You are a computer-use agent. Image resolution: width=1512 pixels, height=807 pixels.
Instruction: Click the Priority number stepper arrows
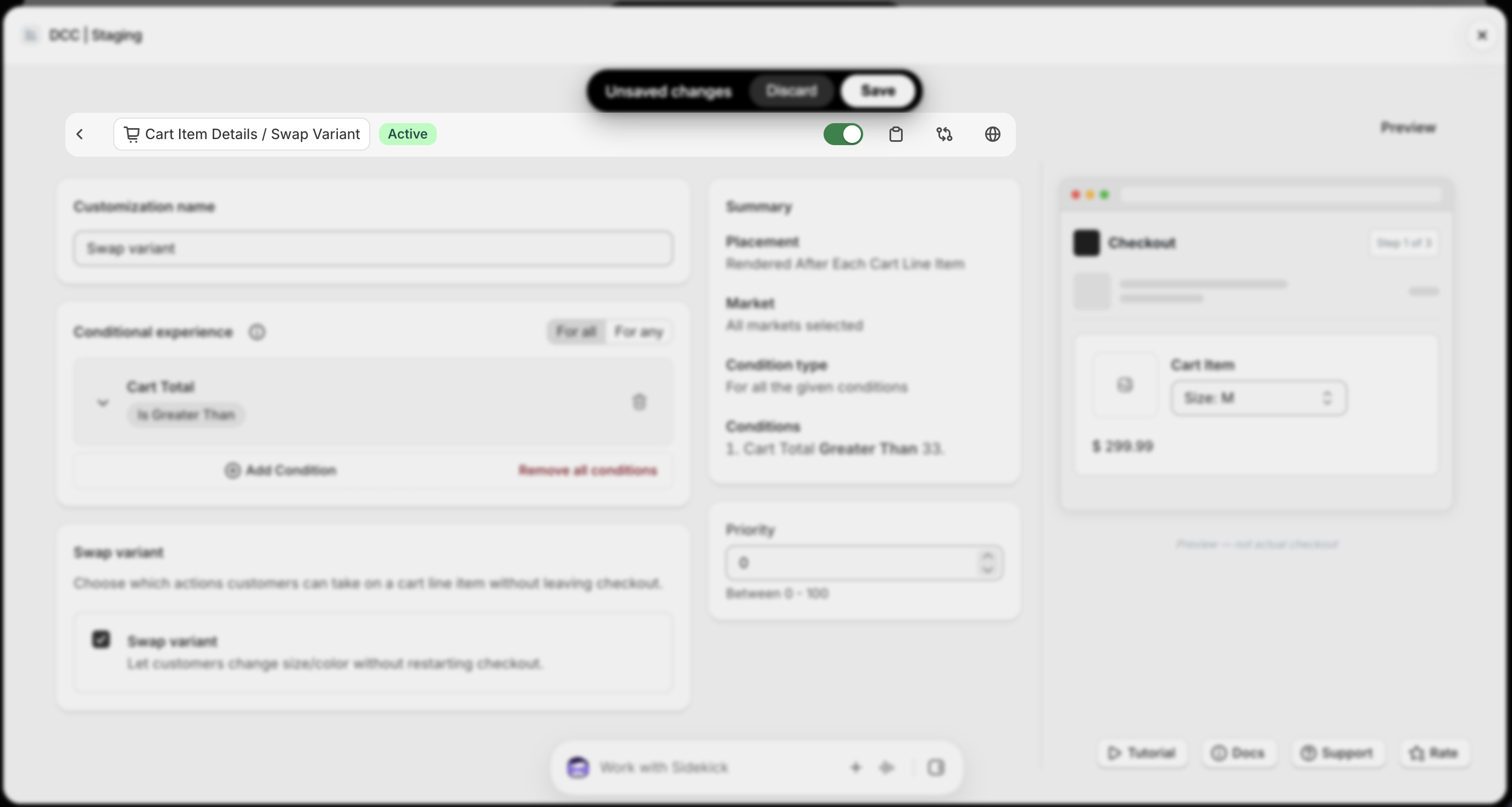tap(987, 563)
